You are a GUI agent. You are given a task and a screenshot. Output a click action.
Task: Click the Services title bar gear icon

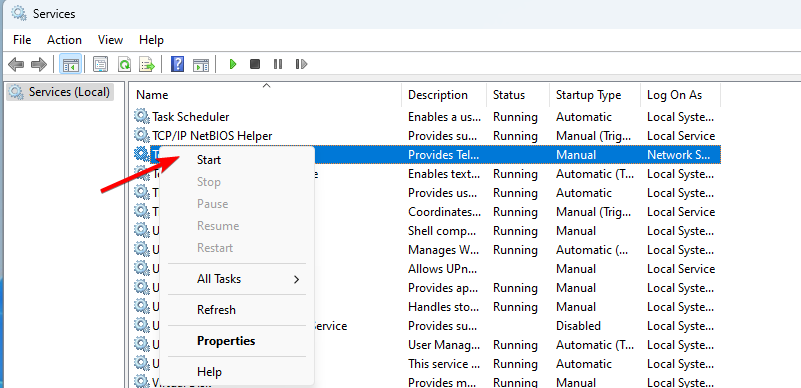(x=18, y=13)
